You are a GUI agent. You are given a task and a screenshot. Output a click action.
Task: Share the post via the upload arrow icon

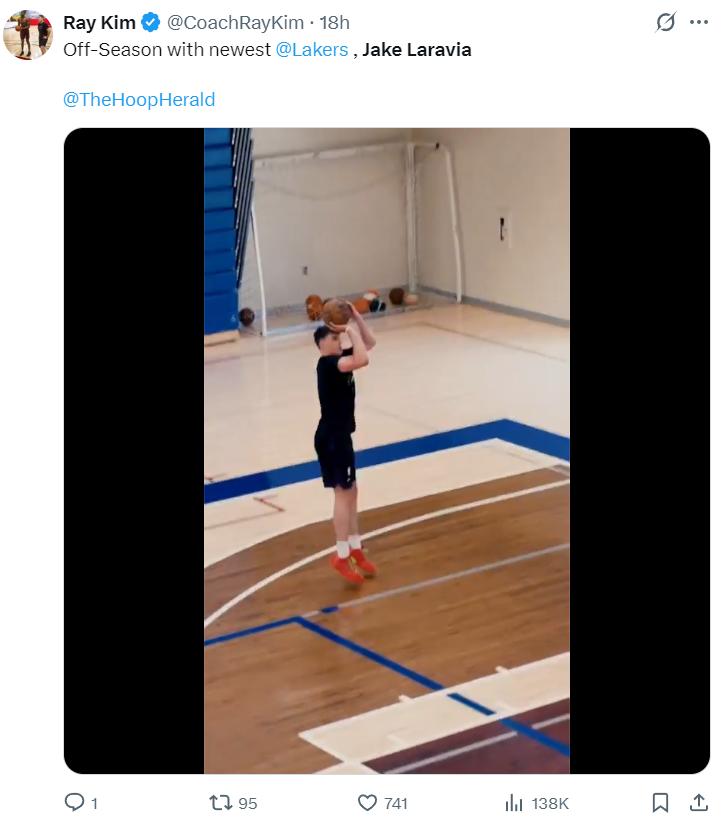698,802
